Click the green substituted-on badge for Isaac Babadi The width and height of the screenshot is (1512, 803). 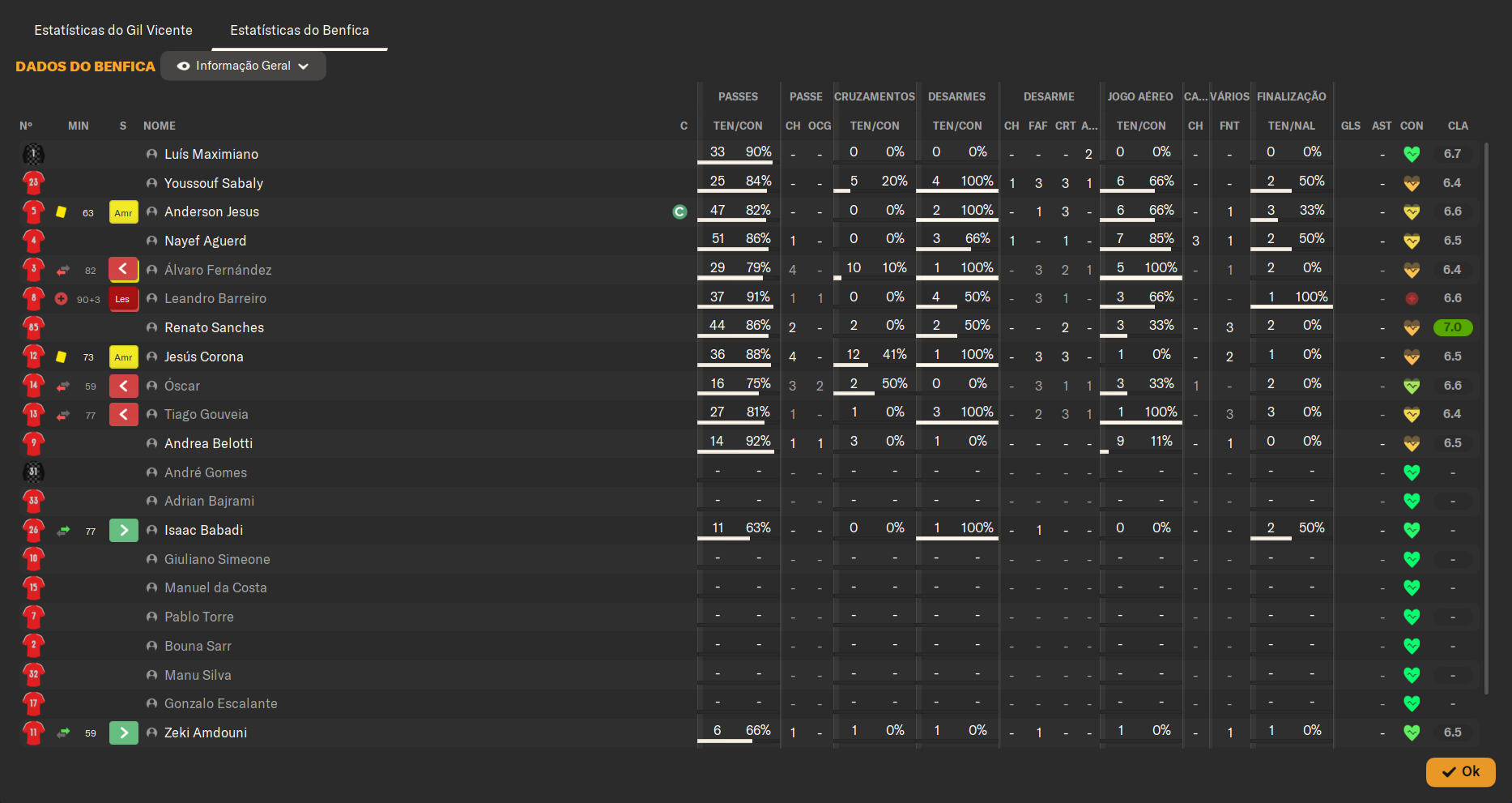click(x=123, y=531)
